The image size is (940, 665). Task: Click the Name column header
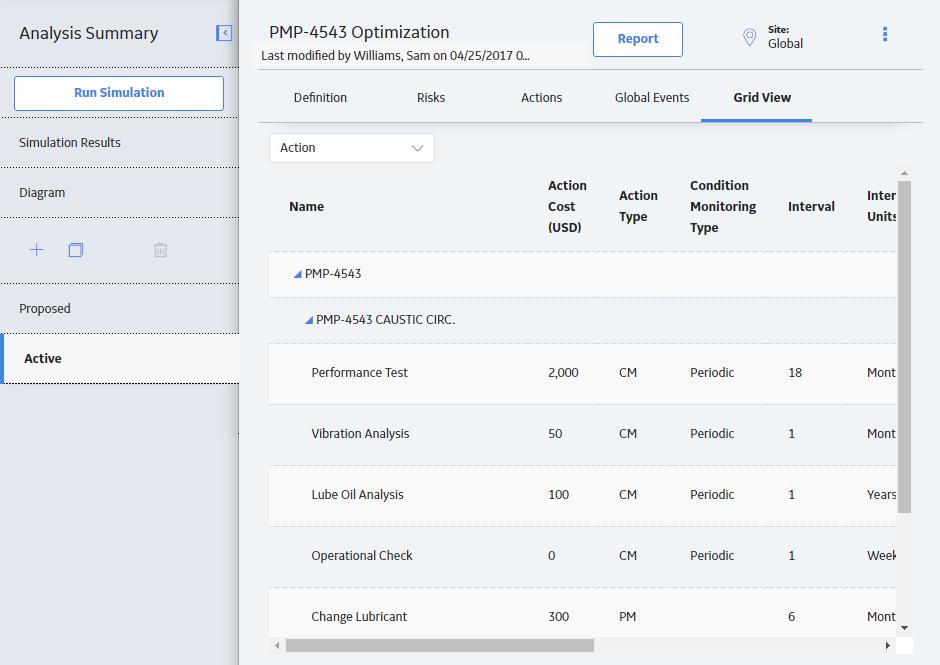(306, 207)
